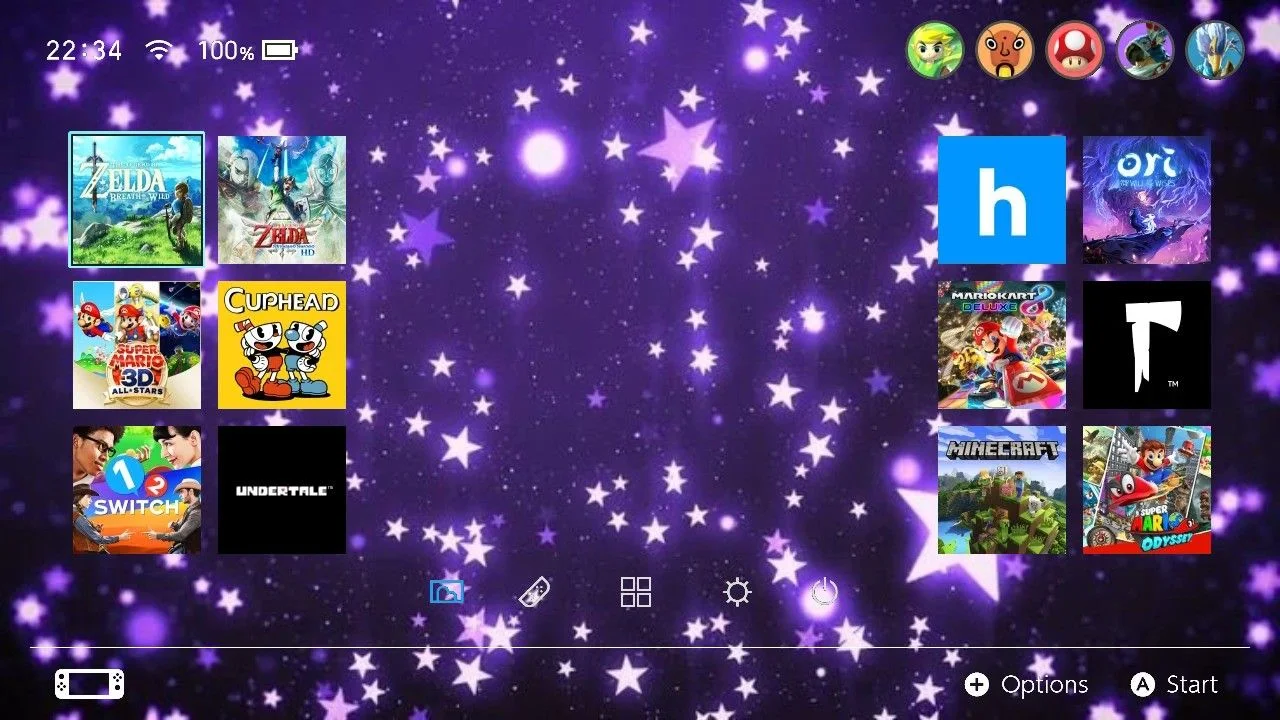The image size is (1280, 720).
Task: Click the Switch console handheld icon
Action: (x=90, y=684)
